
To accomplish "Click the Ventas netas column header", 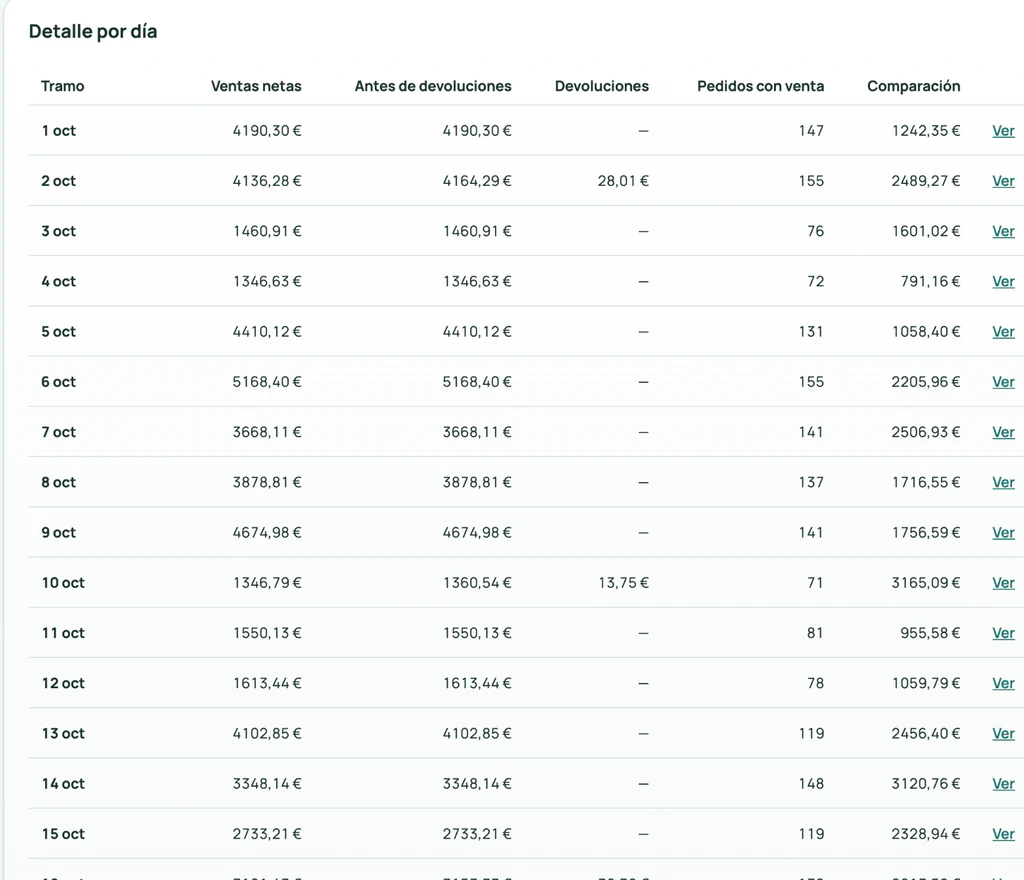I will pyautogui.click(x=256, y=86).
